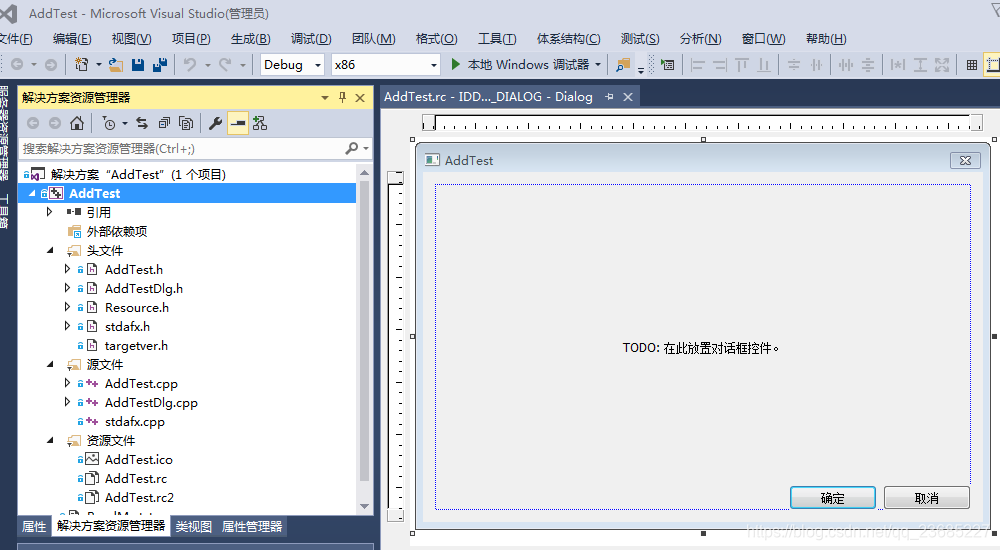The image size is (1000, 550).
Task: Click the Test Dialog icon
Action: point(667,64)
